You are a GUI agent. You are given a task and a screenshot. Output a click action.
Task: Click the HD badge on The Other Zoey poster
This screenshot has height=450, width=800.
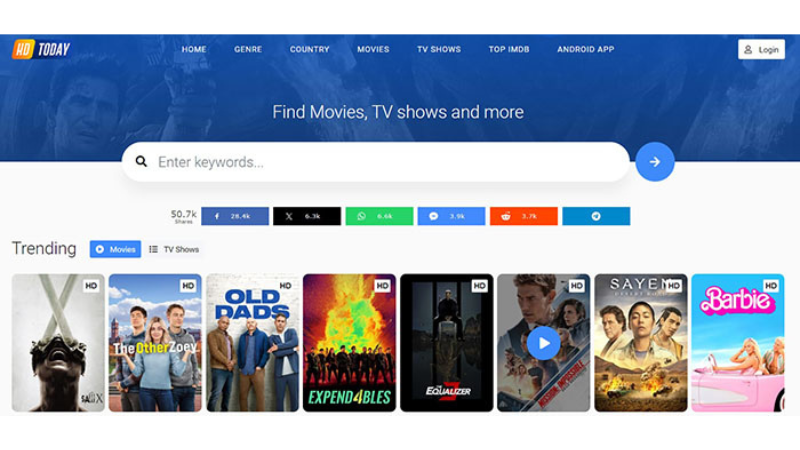coord(188,286)
